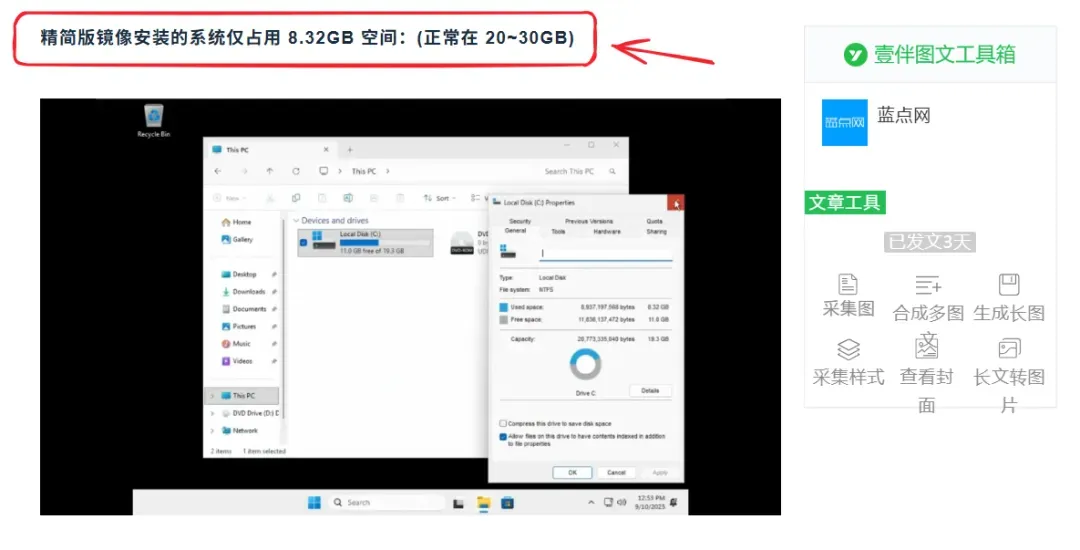Click the 壹伴图文工具箱 green logo
The image size is (1080, 550).
pyautogui.click(x=855, y=54)
